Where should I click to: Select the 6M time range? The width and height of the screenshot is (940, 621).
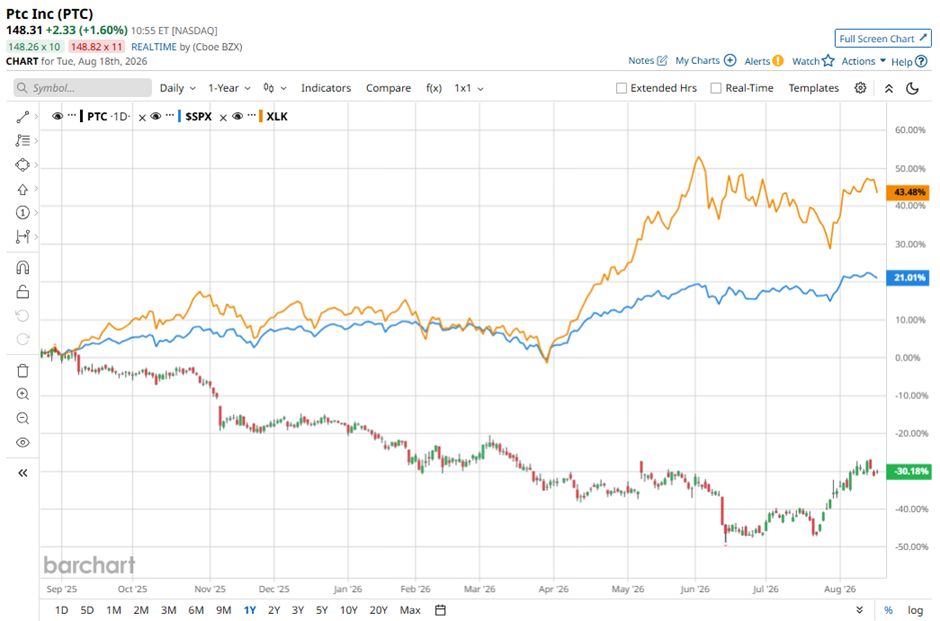(196, 610)
